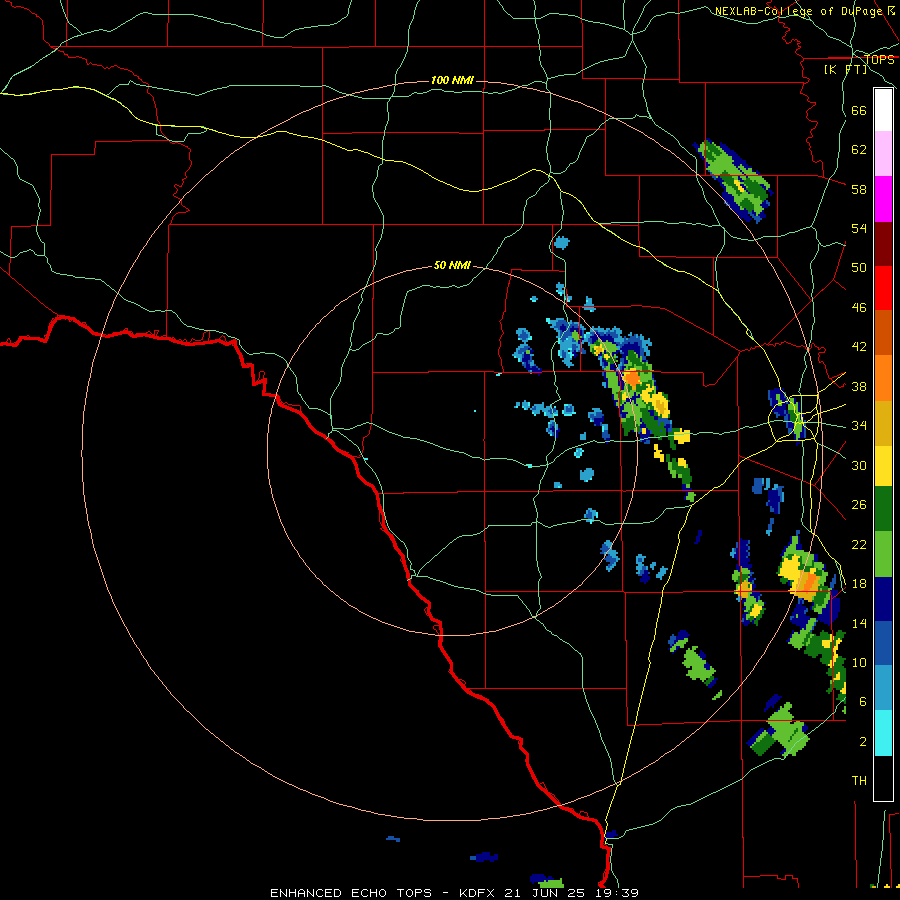Screen dimensions: 900x900
Task: Click the '100 NMI' range ring label
Action: pos(452,80)
